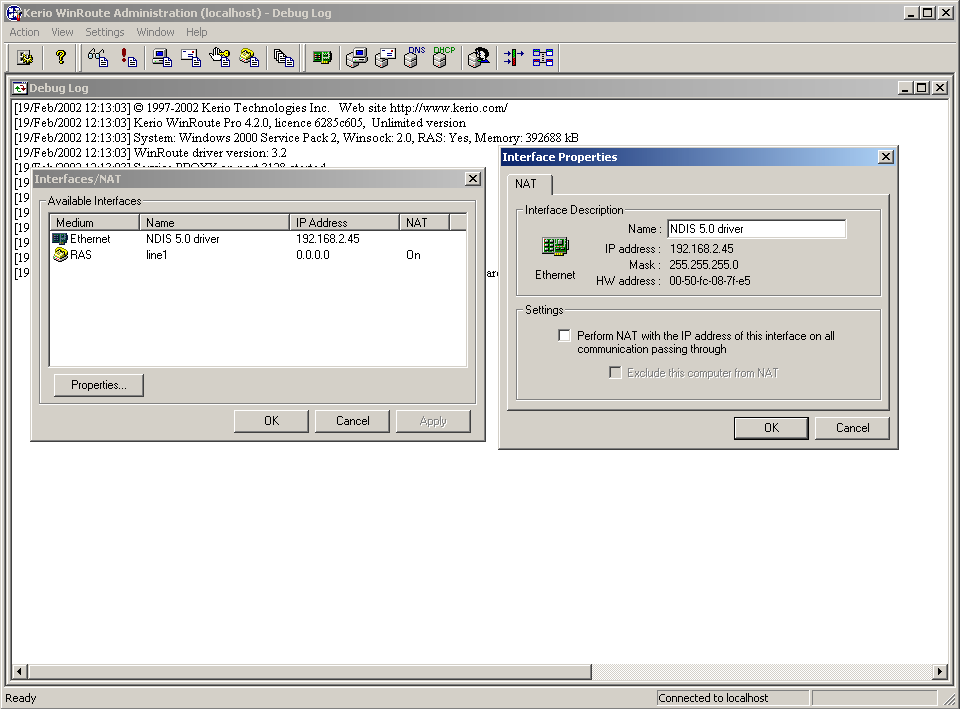The height and width of the screenshot is (709, 960).
Task: Click the Ready status bar text
Action: [21, 698]
